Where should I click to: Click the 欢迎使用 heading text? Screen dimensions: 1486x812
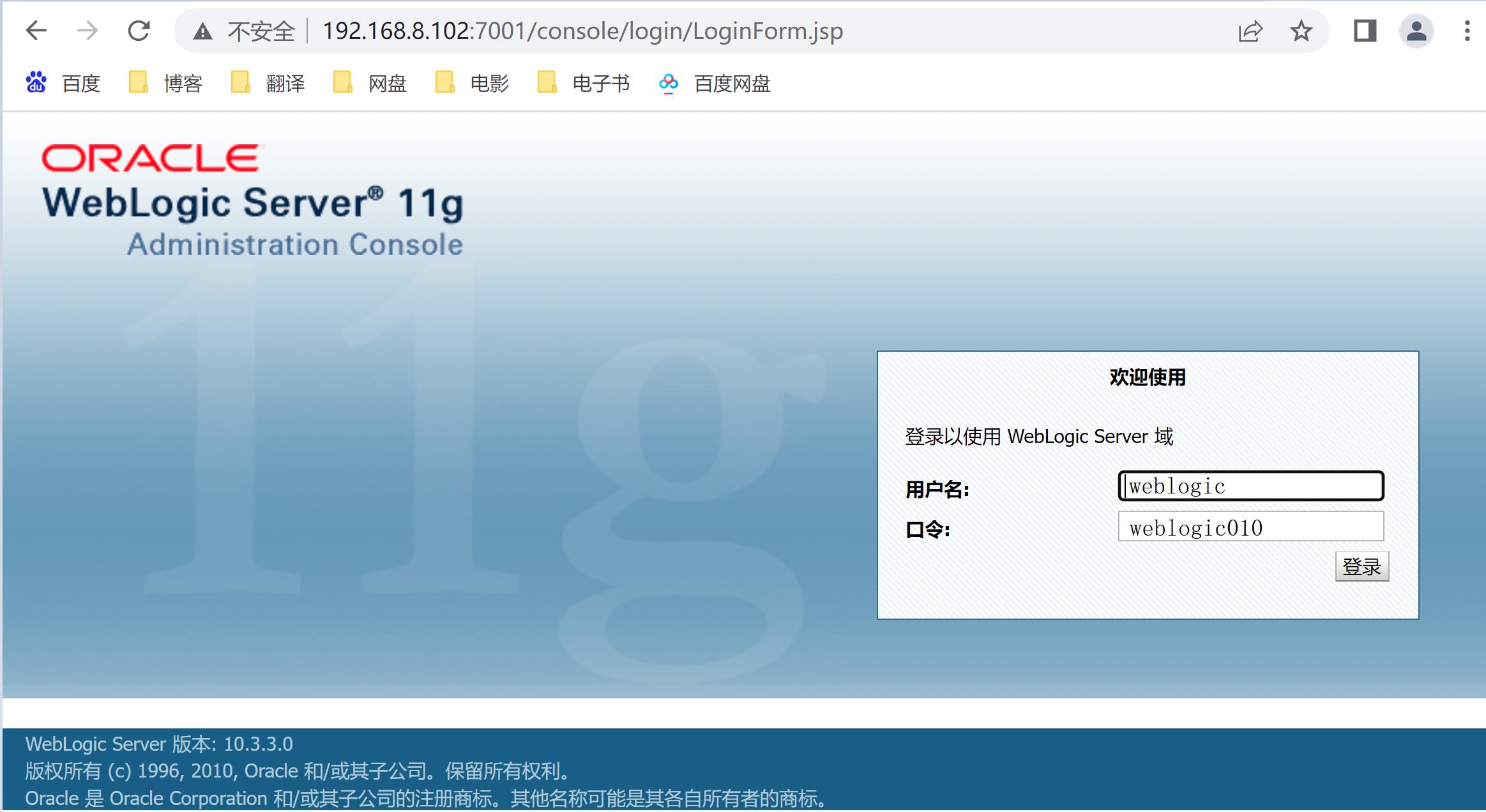coord(1147,377)
